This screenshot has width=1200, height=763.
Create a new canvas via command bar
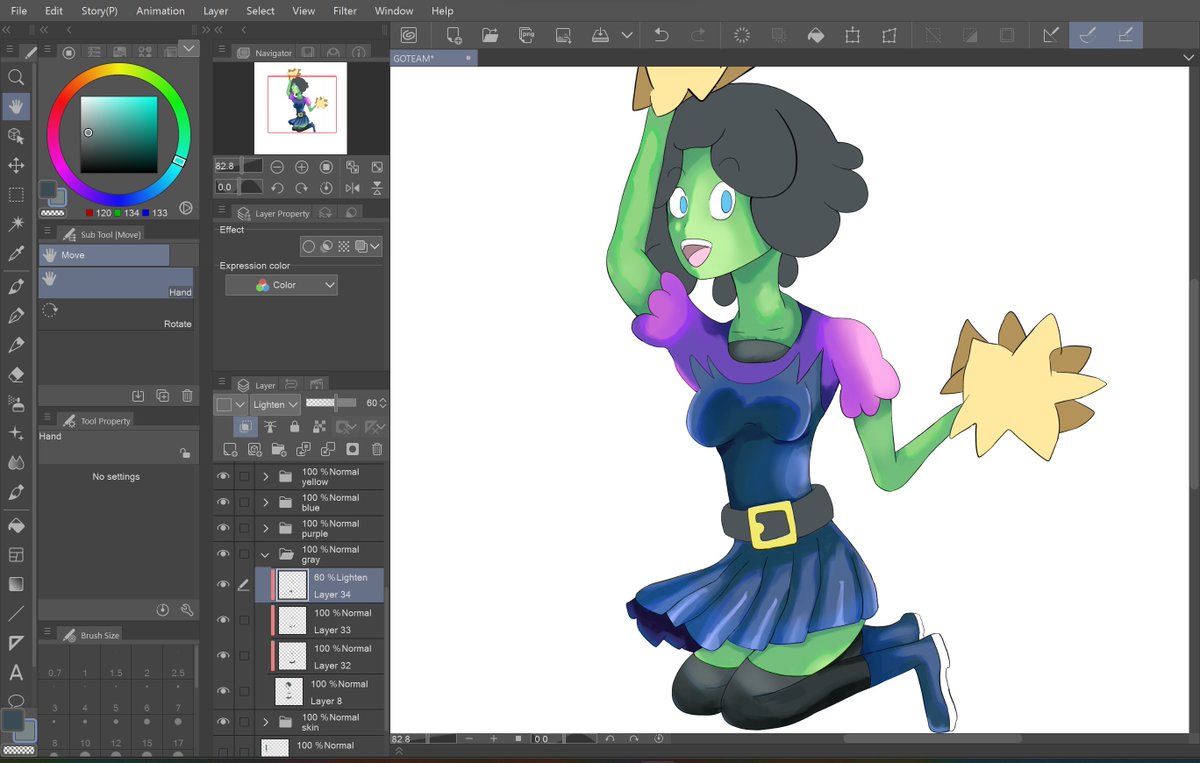pos(454,35)
